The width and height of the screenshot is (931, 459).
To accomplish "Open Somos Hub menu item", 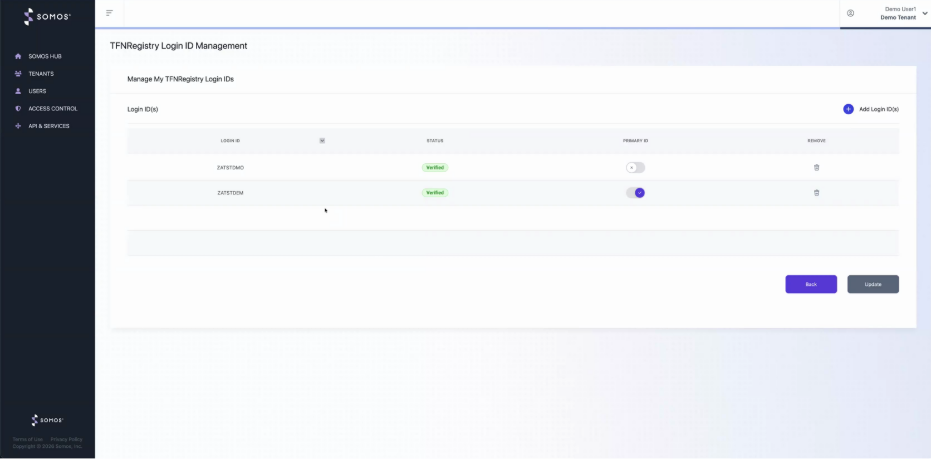I will tap(45, 56).
